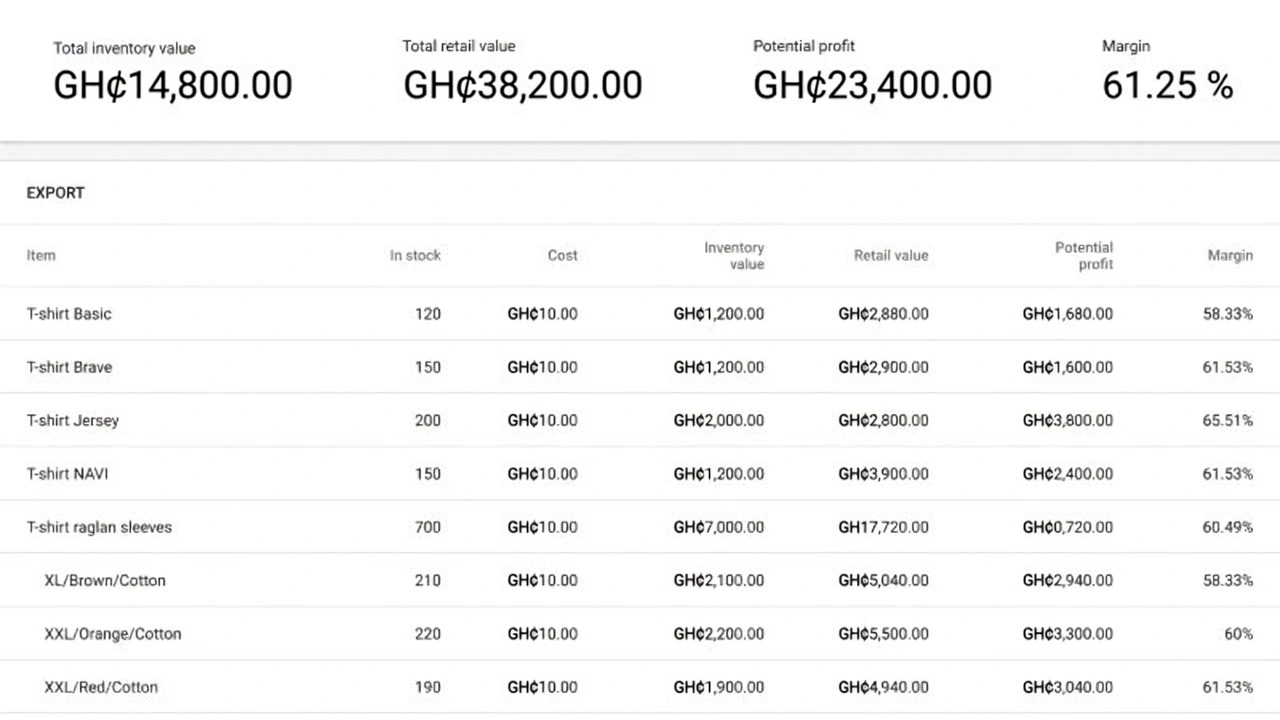Open the T-shirt Basic item row
This screenshot has height=720, width=1280.
click(x=640, y=314)
